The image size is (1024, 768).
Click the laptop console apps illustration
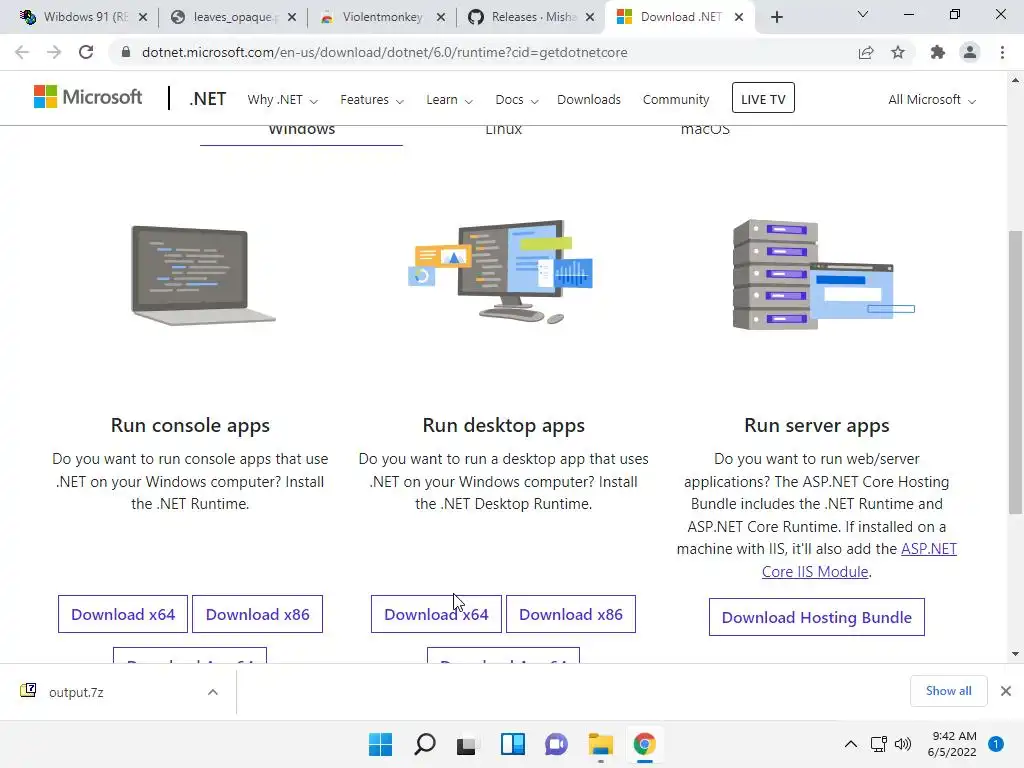(x=203, y=275)
